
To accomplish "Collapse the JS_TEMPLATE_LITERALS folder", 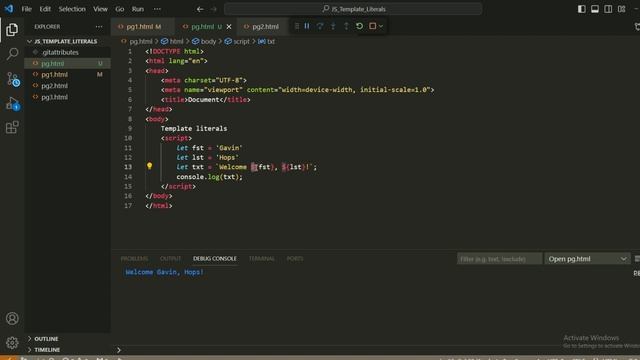I will coord(67,41).
